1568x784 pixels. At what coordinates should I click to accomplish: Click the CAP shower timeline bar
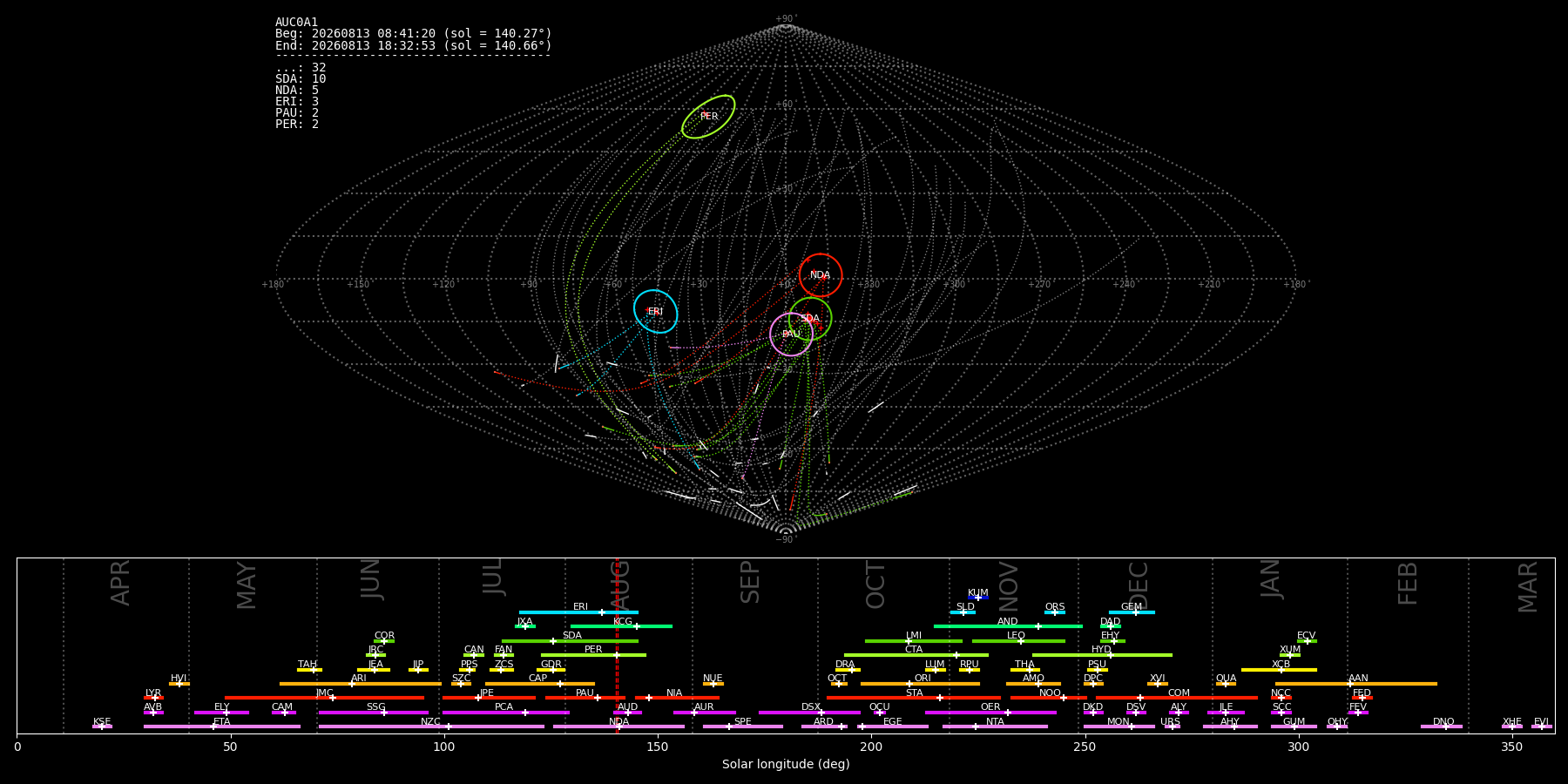tap(540, 684)
